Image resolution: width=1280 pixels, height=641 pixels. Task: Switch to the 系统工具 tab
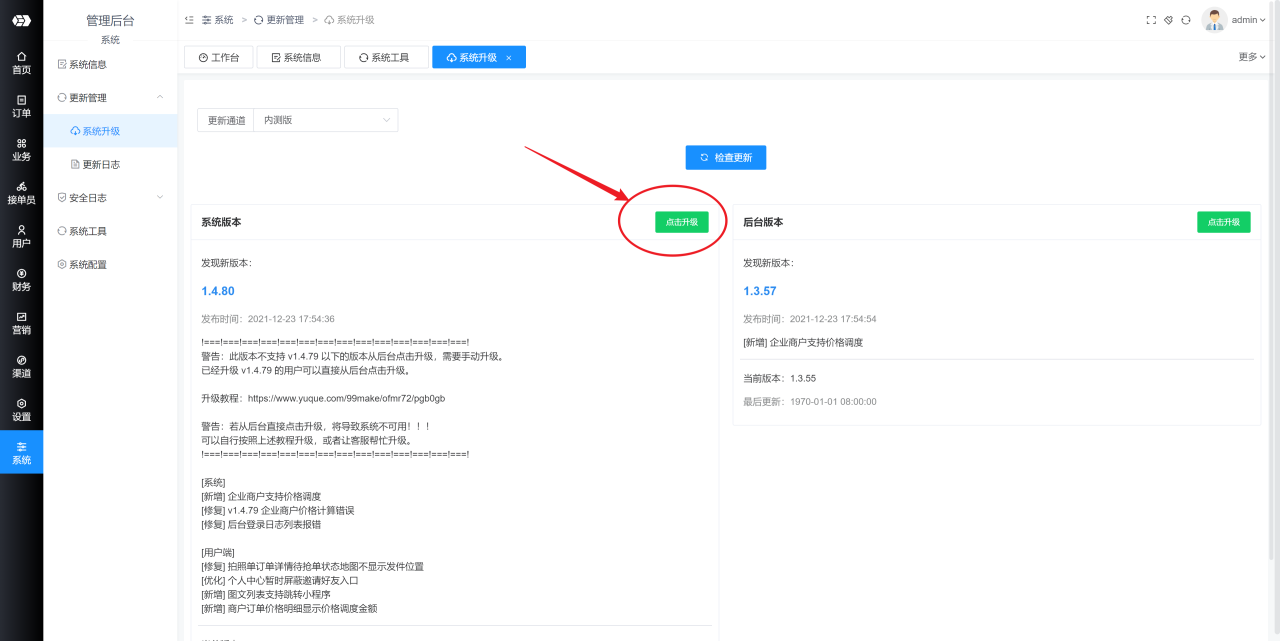pyautogui.click(x=386, y=58)
